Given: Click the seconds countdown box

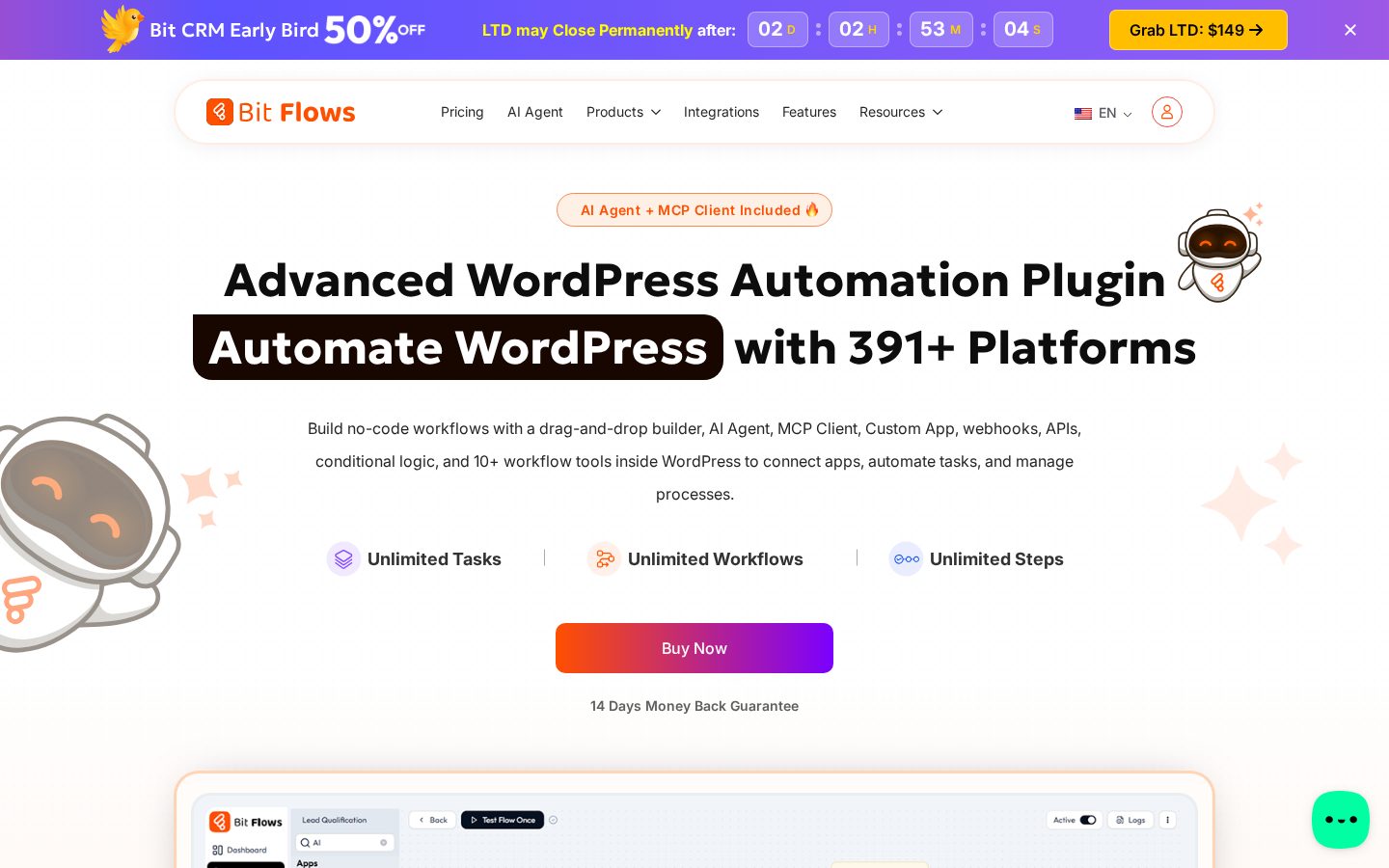Looking at the screenshot, I should tap(1022, 30).
